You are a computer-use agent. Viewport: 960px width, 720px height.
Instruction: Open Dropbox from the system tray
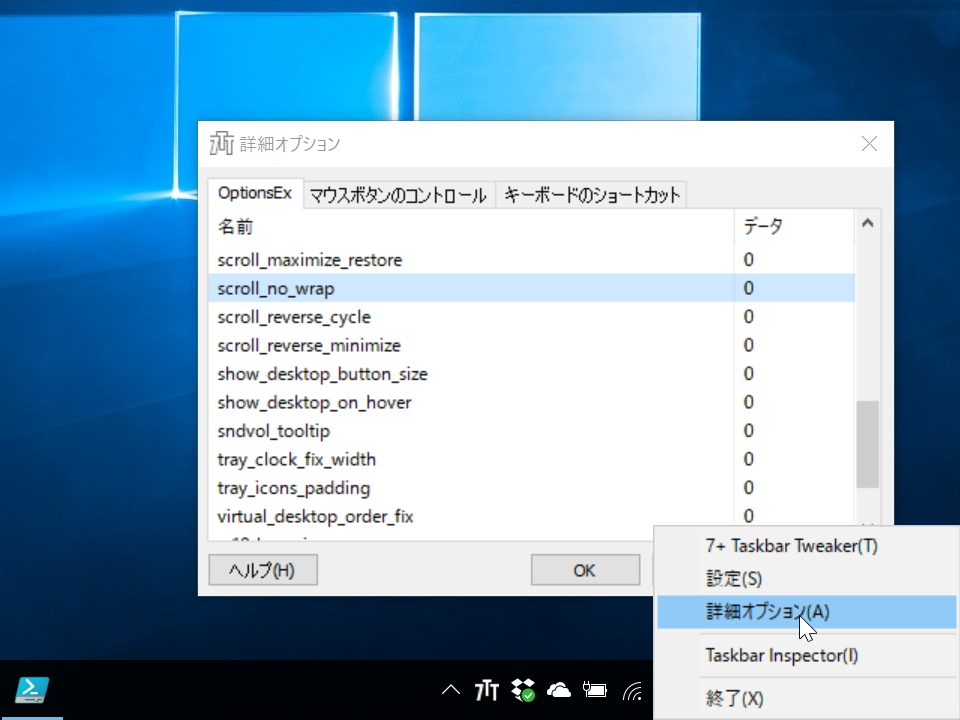coord(522,689)
